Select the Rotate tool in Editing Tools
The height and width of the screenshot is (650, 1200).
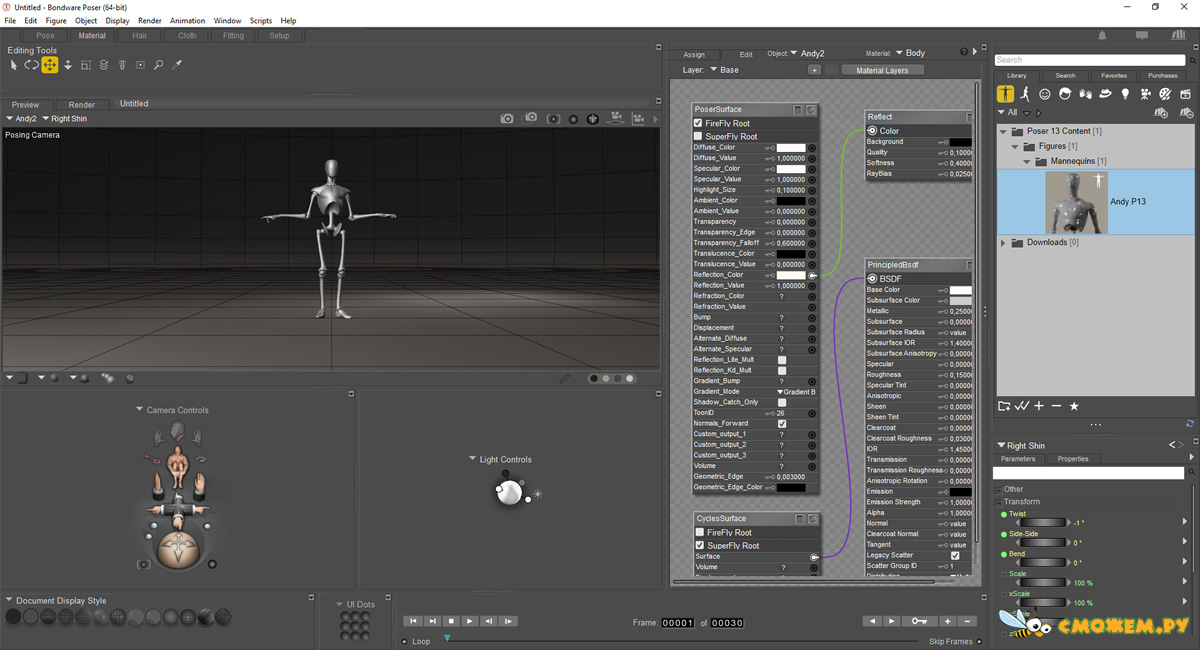tap(32, 65)
